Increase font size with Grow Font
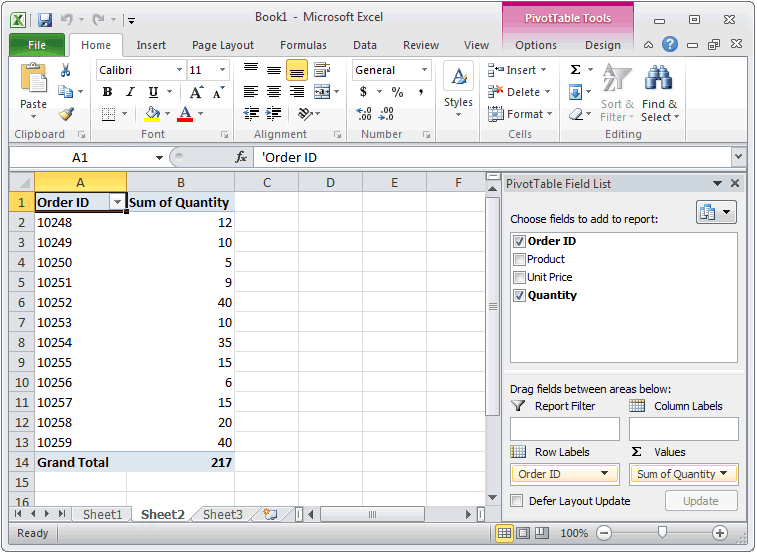The height and width of the screenshot is (553, 757). 196,92
